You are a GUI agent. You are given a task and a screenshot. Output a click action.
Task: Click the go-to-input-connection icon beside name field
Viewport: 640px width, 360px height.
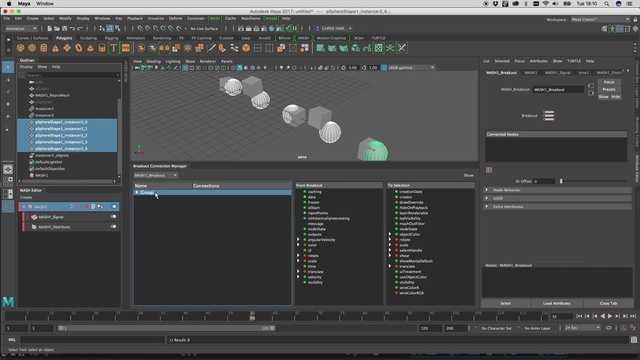tap(591, 85)
